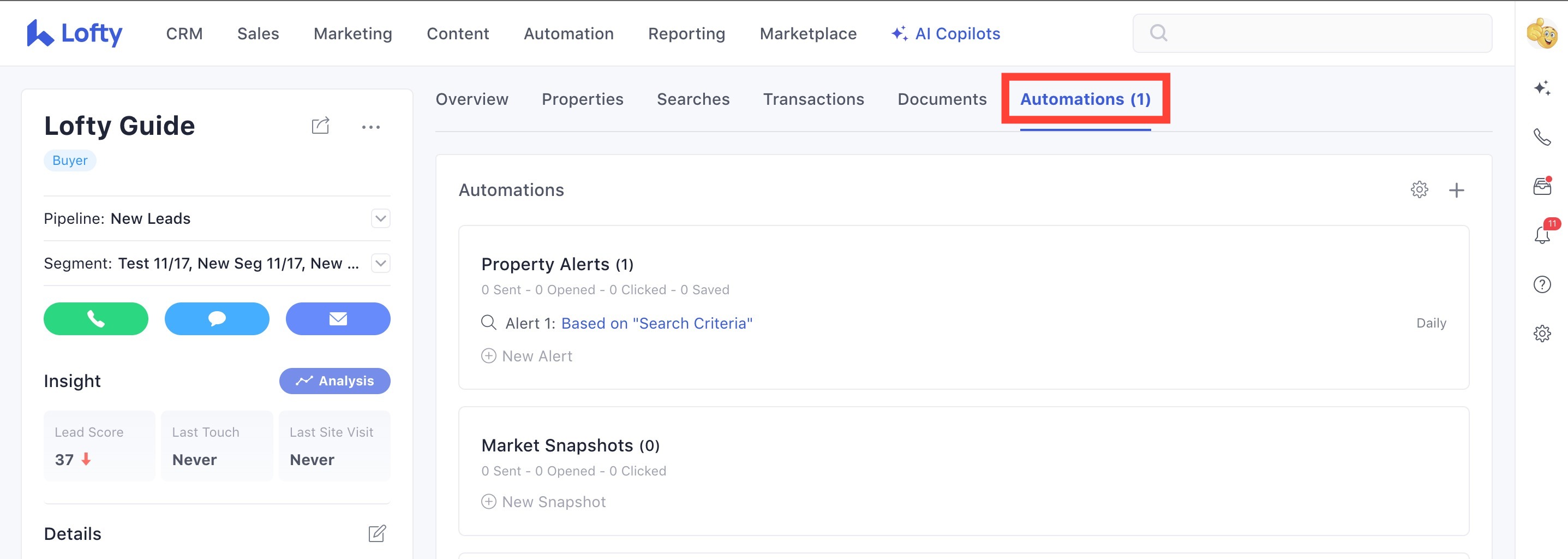Open the share icon beside Lofty Guide
This screenshot has height=559, width=1568.
click(x=320, y=126)
